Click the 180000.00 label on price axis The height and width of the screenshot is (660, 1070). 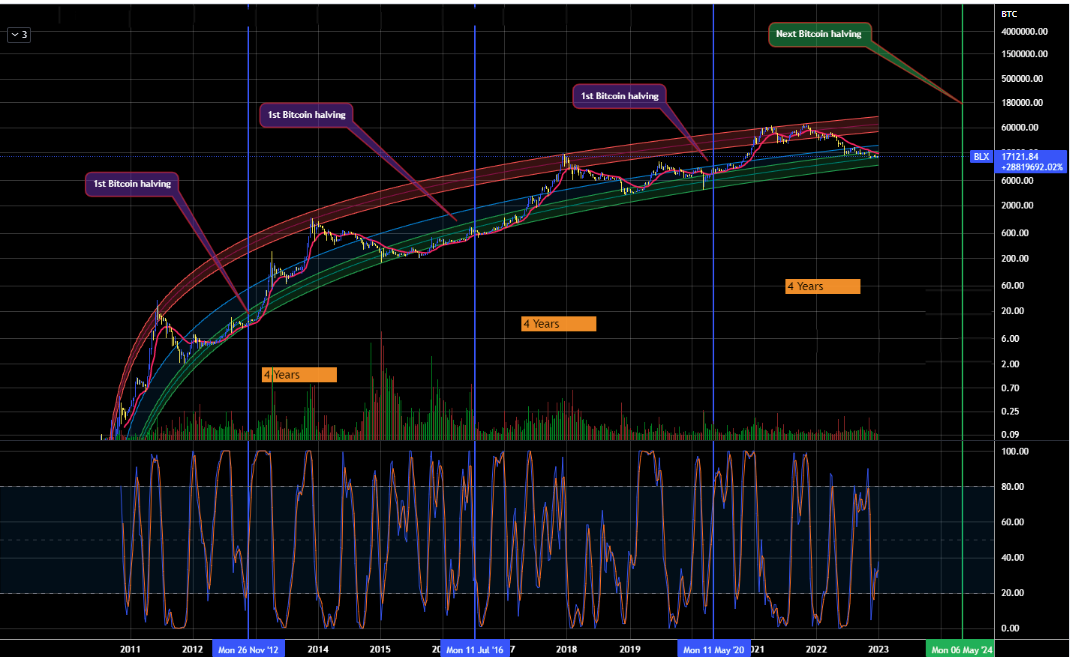pyautogui.click(x=1025, y=102)
